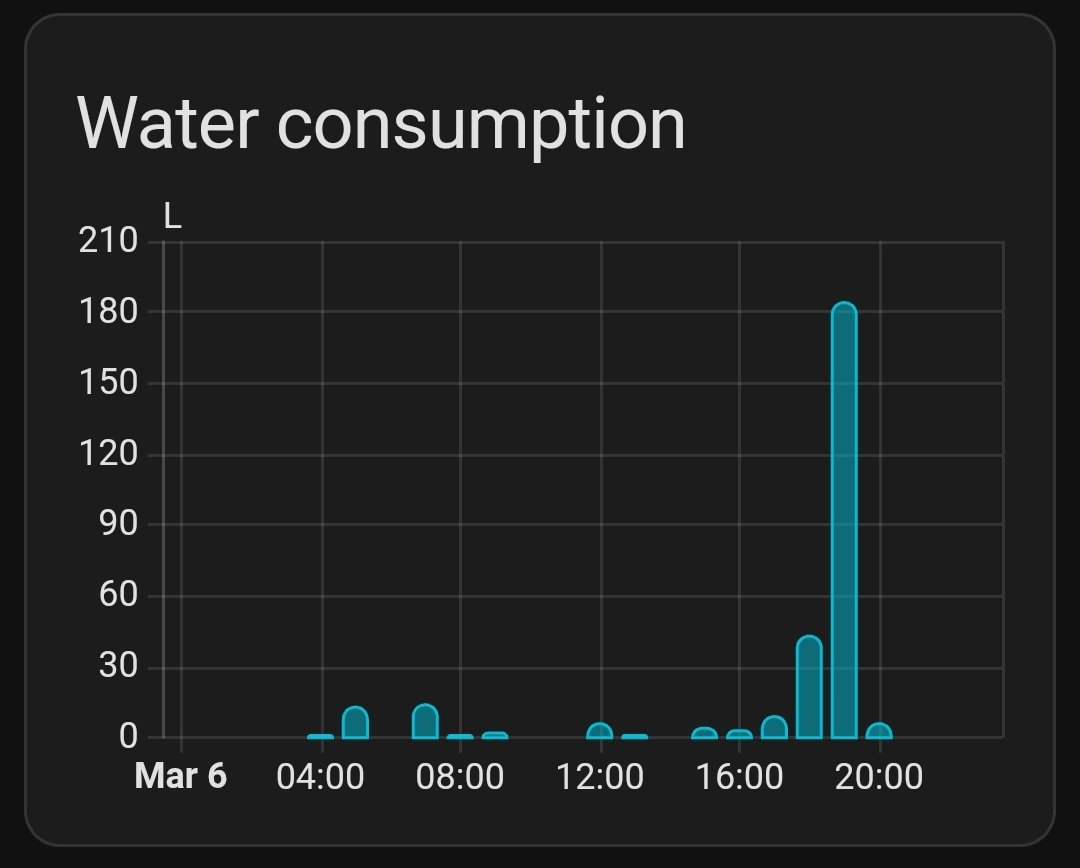Select the 18:00 bar near 42 L
The width and height of the screenshot is (1080, 868).
809,688
